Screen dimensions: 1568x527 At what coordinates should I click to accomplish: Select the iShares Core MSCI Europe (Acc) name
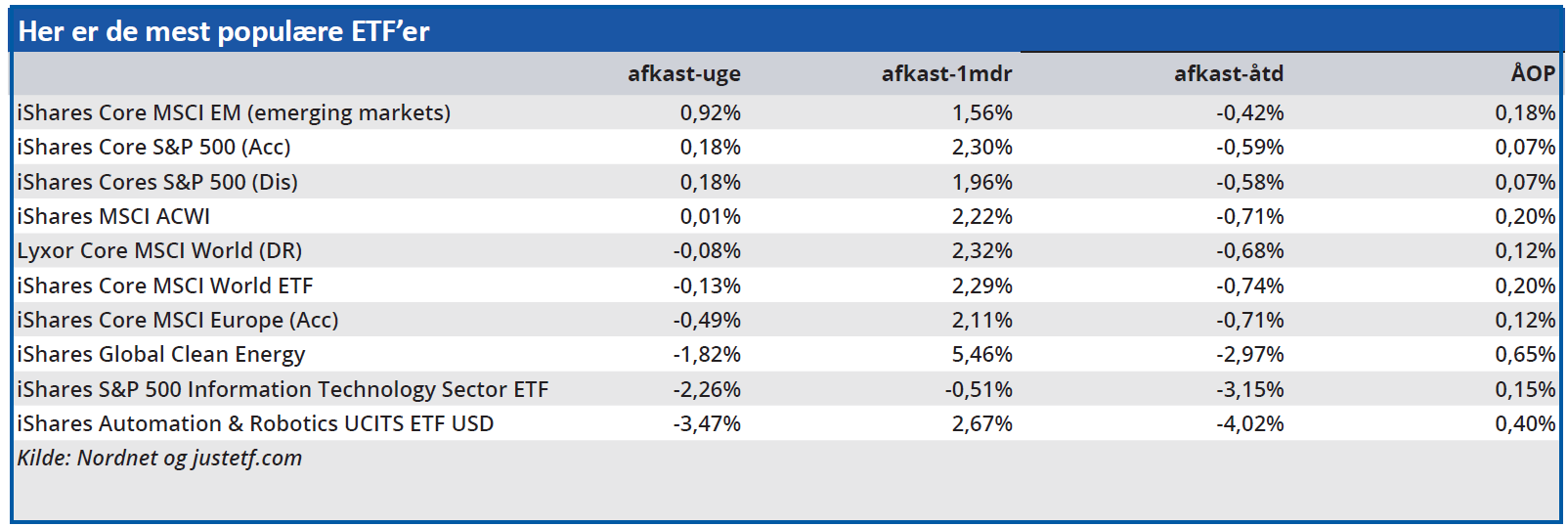coord(178,321)
